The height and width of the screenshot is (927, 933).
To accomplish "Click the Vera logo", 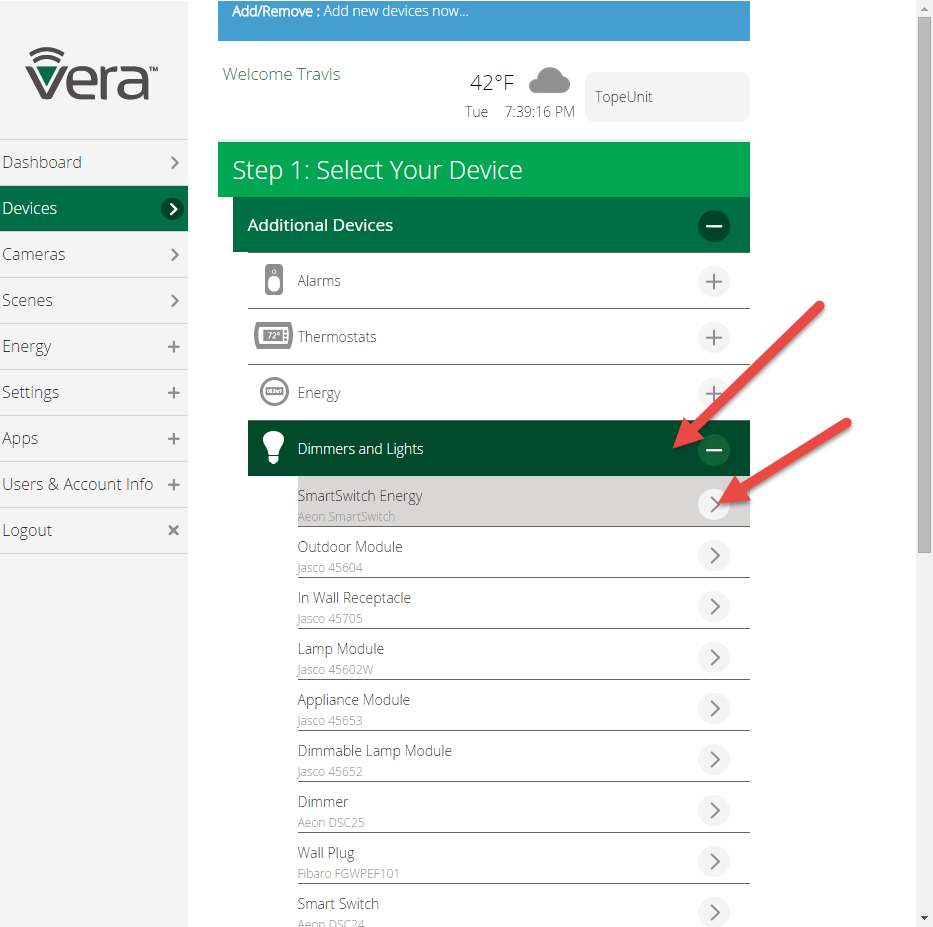I will (92, 74).
